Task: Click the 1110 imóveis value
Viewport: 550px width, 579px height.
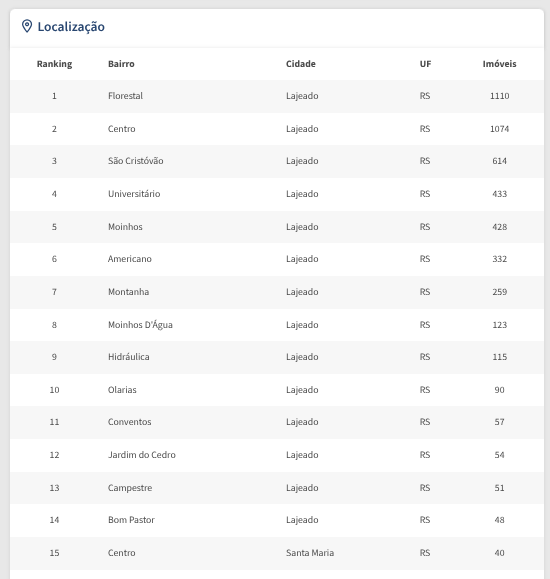Action: (x=499, y=96)
